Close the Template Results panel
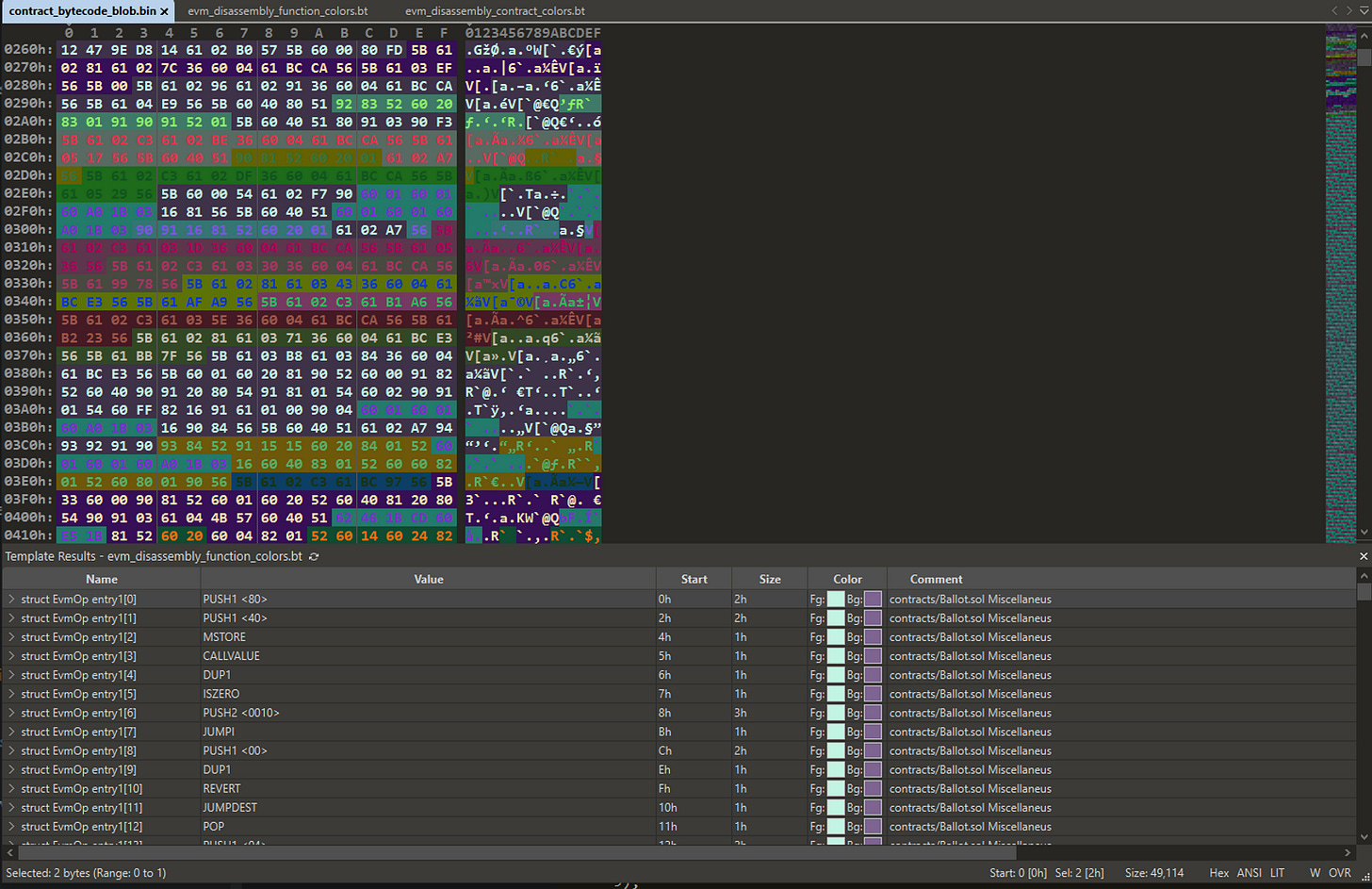This screenshot has height=889, width=1372. click(1364, 556)
